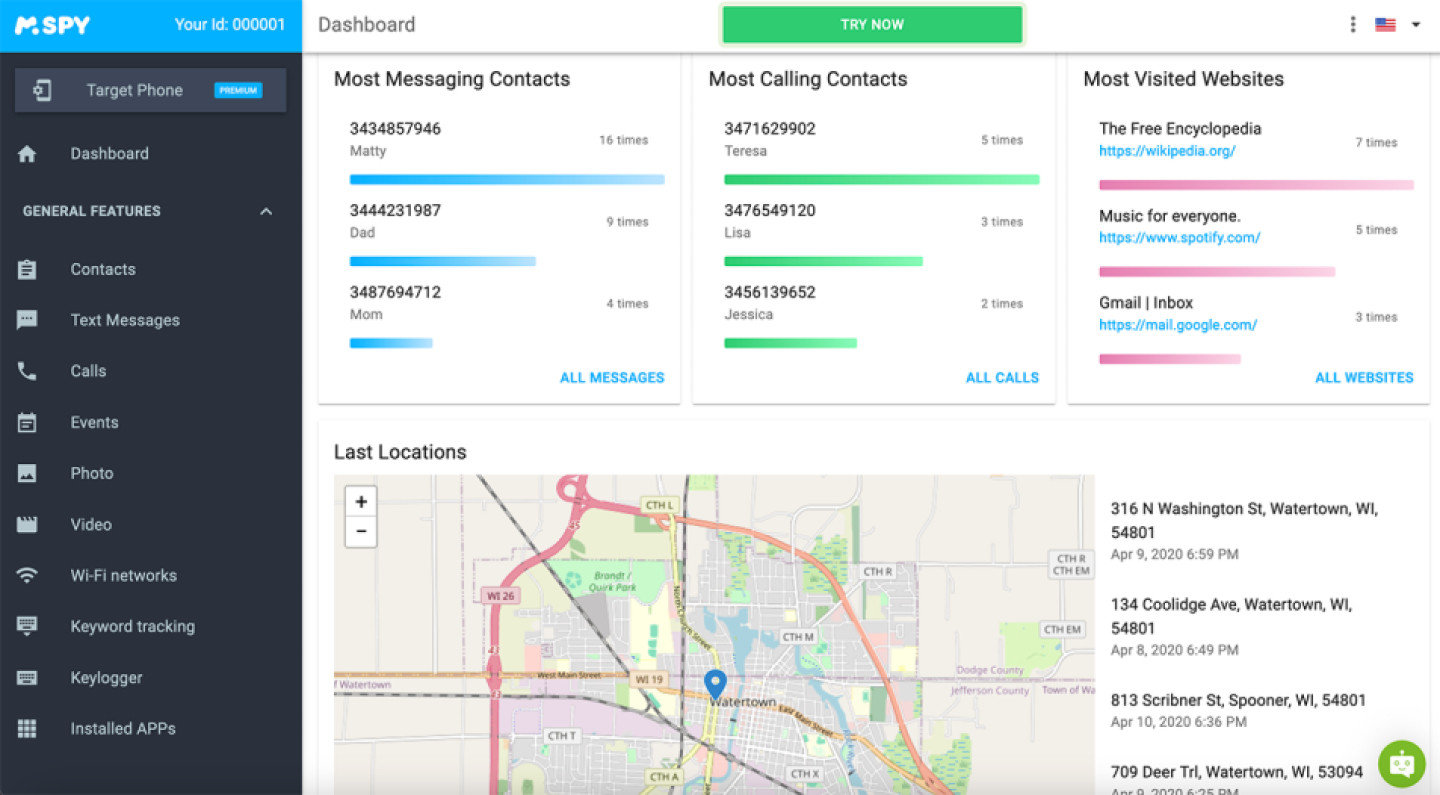Click Matty's blue message count bar
Viewport: 1440px width, 795px height.
507,180
